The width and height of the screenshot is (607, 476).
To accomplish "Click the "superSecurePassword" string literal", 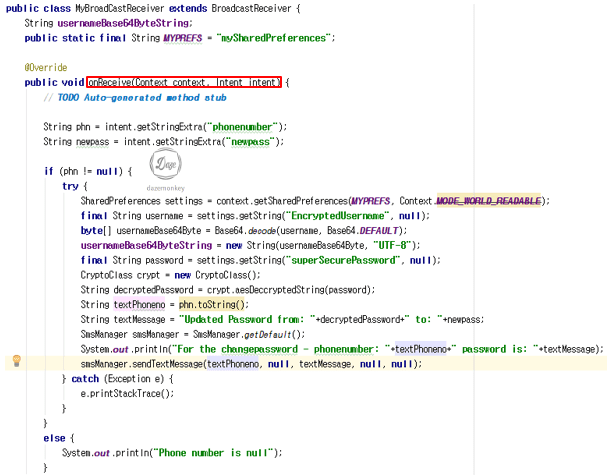I will [342, 260].
